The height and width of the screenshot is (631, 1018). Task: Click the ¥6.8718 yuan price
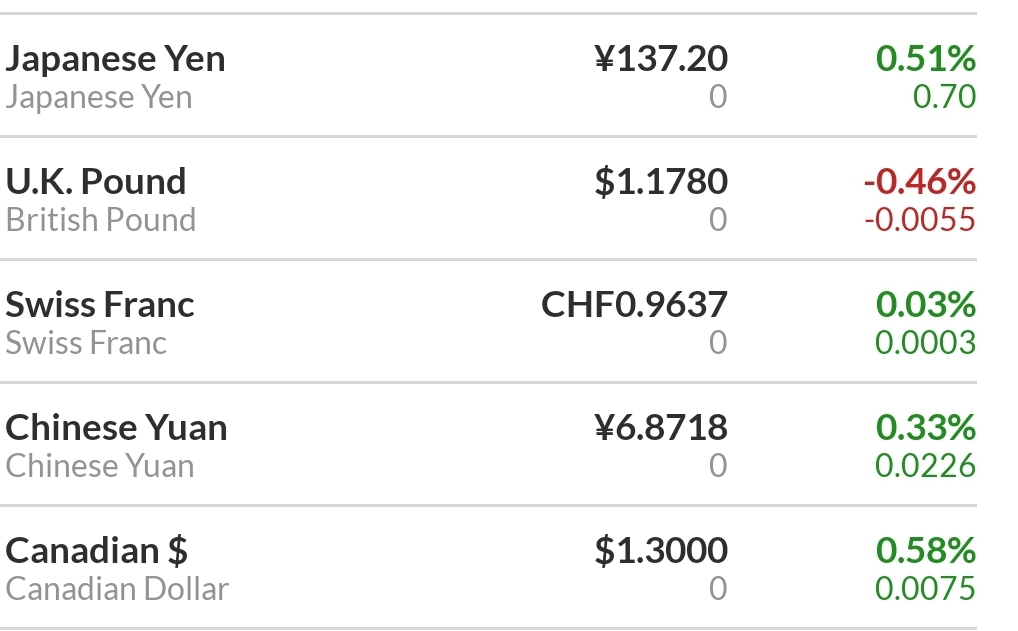click(661, 427)
